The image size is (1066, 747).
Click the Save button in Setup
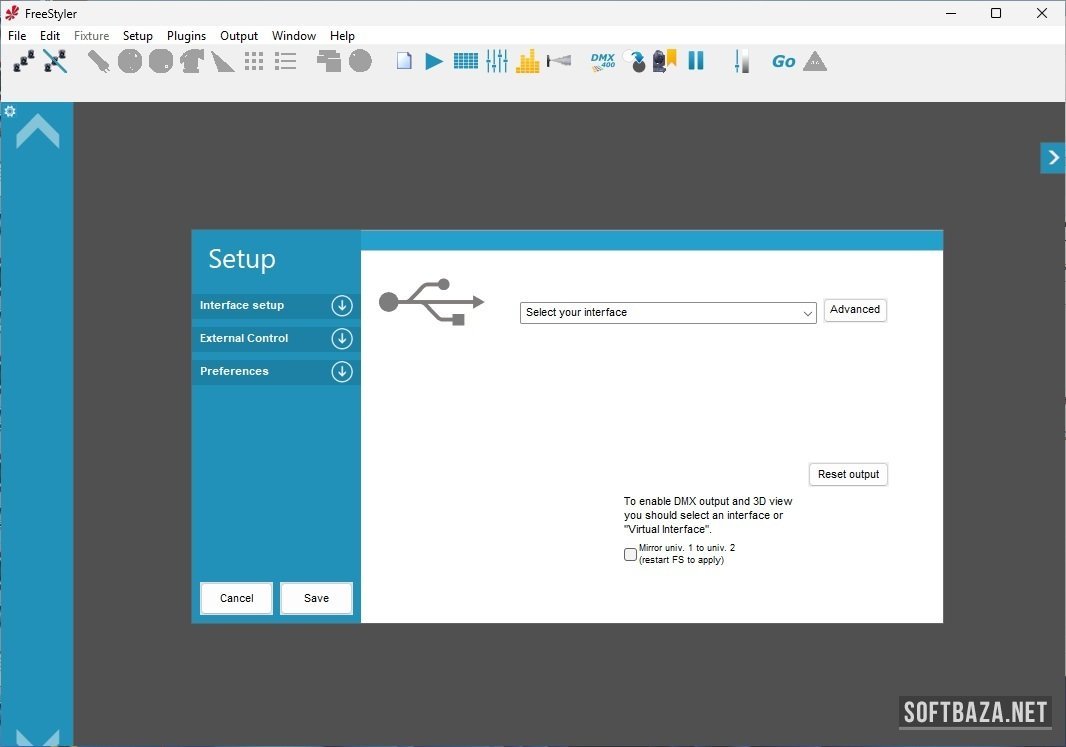coord(316,598)
